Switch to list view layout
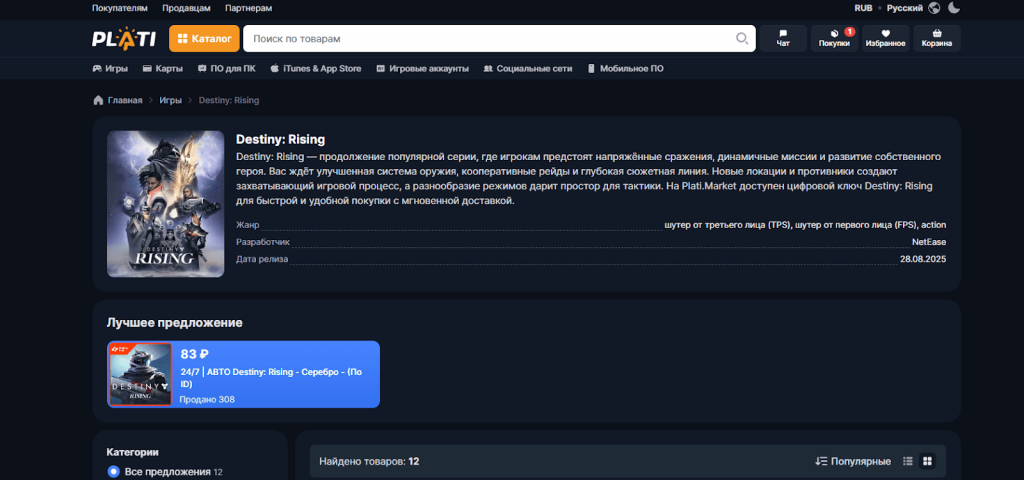The height and width of the screenshot is (480, 1024). point(908,461)
